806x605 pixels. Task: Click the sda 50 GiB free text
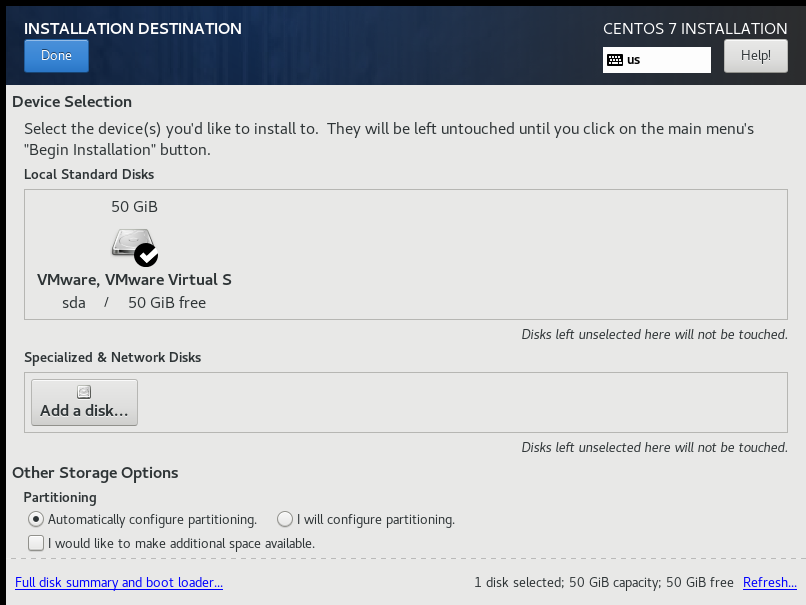[134, 303]
